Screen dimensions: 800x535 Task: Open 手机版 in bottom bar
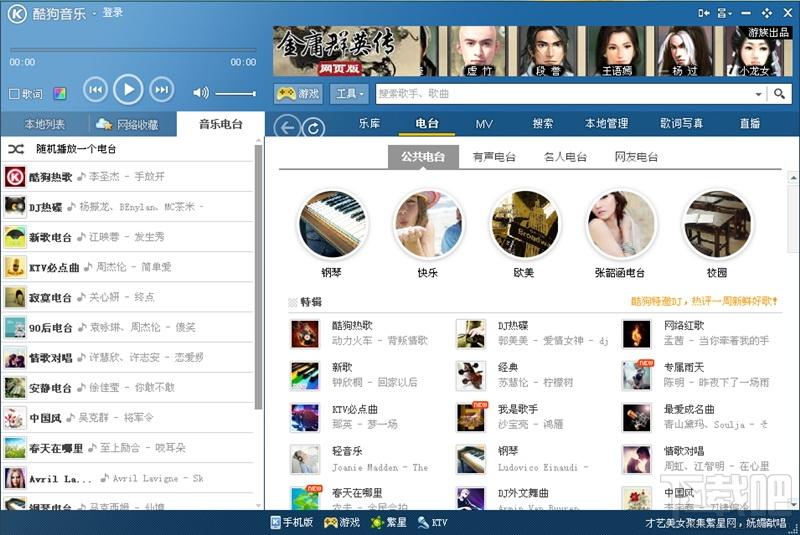pyautogui.click(x=291, y=522)
